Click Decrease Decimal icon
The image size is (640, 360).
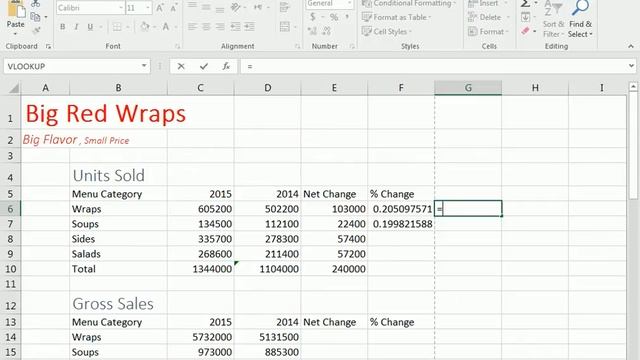pos(327,31)
